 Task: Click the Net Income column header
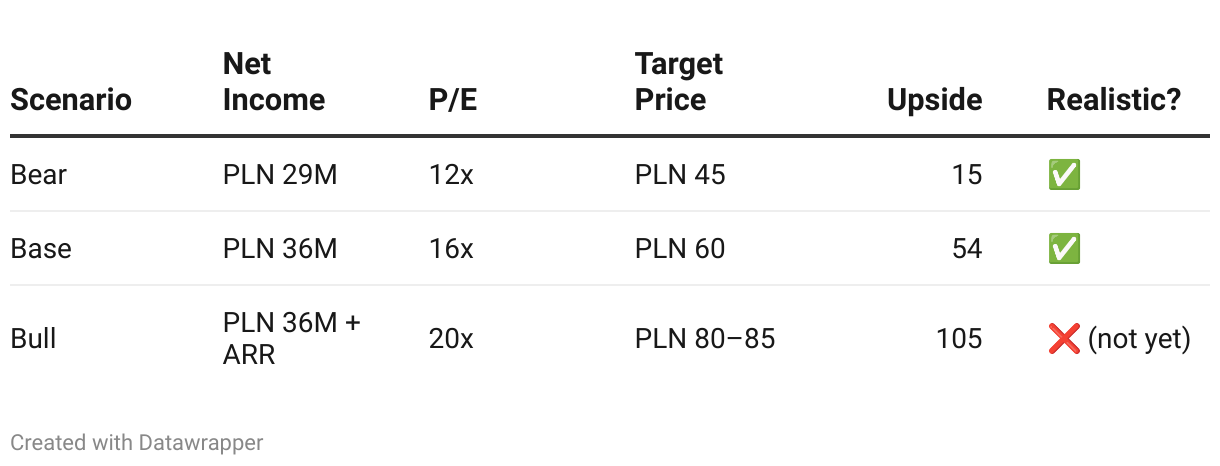pyautogui.click(x=274, y=82)
